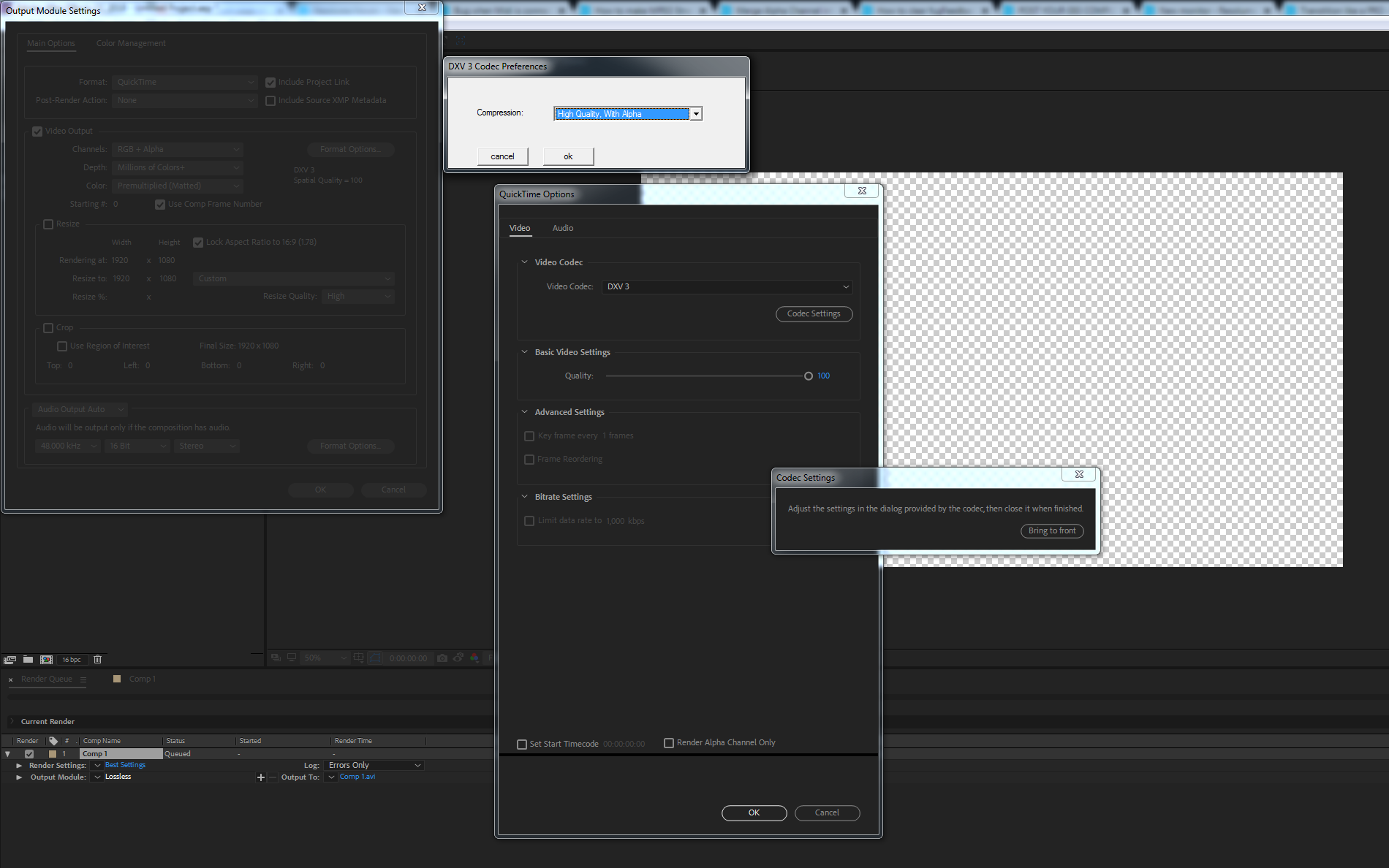Click the Bring to front button
Viewport: 1389px width, 868px height.
pyautogui.click(x=1051, y=531)
